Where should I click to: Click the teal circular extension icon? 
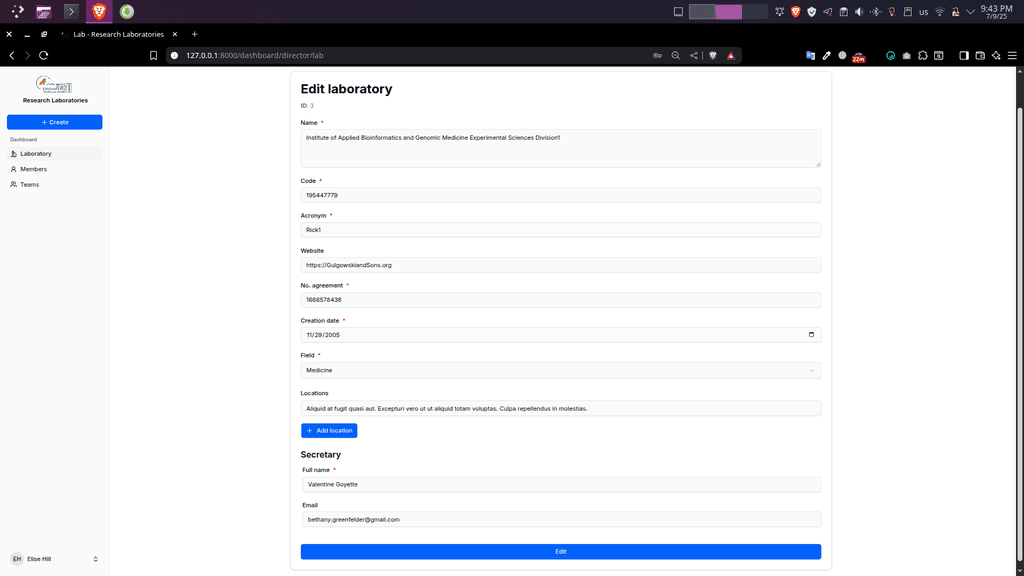pyautogui.click(x=890, y=56)
